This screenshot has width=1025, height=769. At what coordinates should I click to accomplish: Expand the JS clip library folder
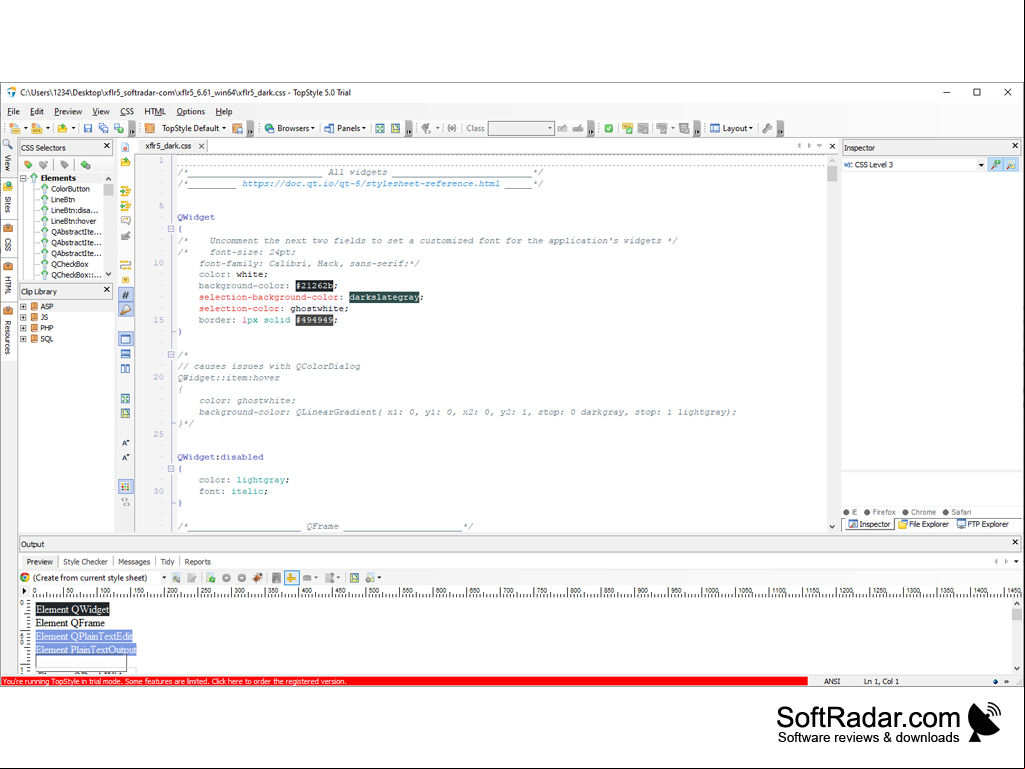pyautogui.click(x=24, y=317)
